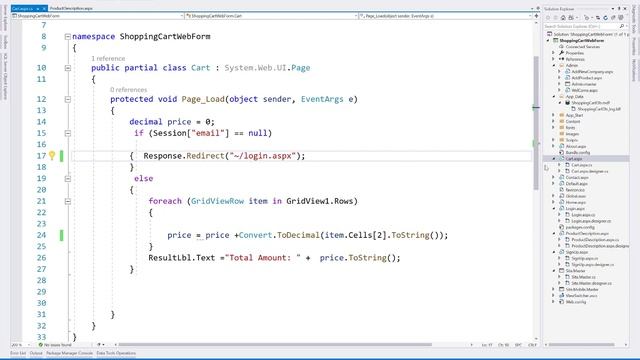Collapse the else block on line 19
Screen dimensions: 640x360
tap(68, 179)
